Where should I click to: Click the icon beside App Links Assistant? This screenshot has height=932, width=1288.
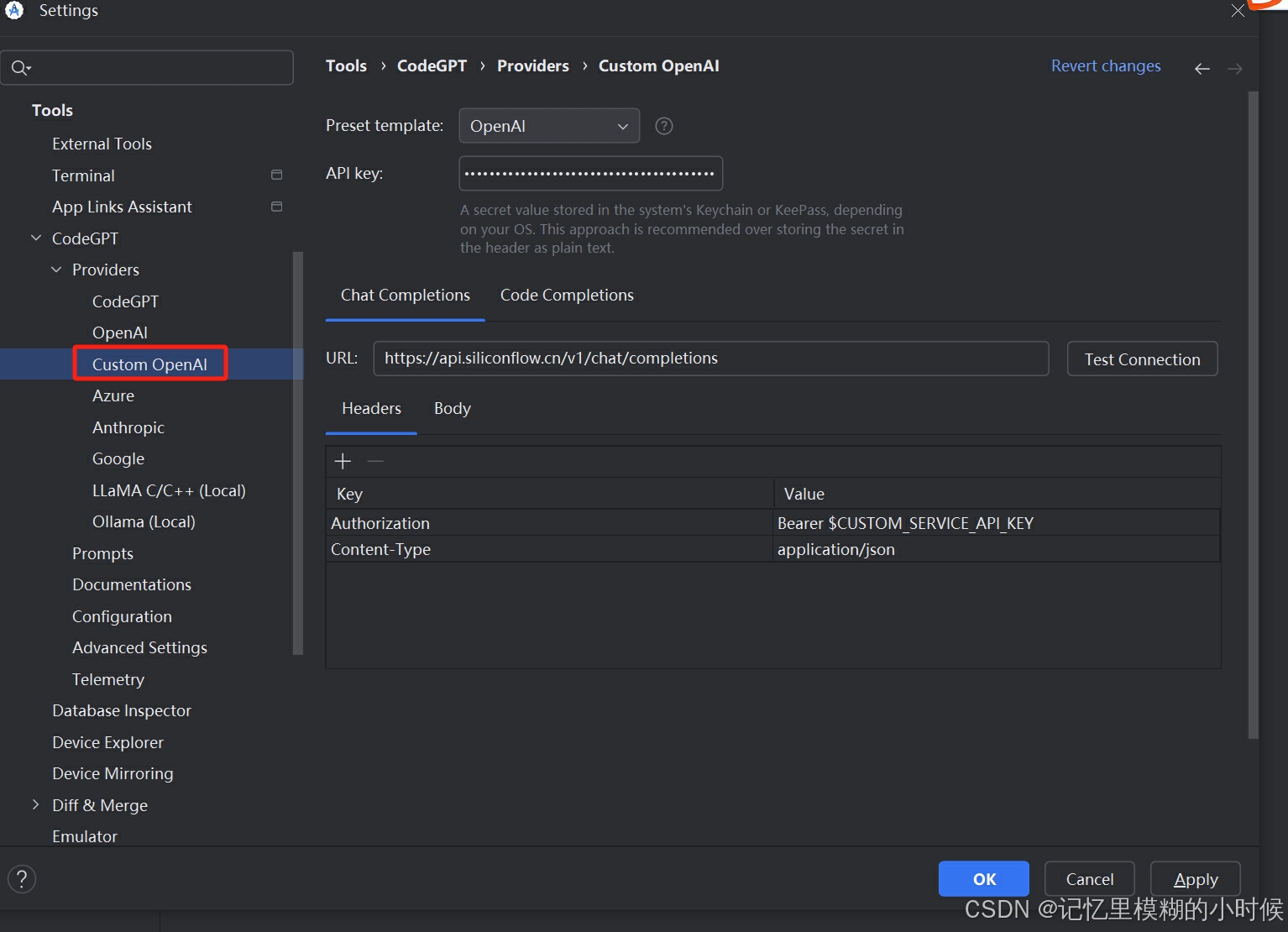coord(276,207)
